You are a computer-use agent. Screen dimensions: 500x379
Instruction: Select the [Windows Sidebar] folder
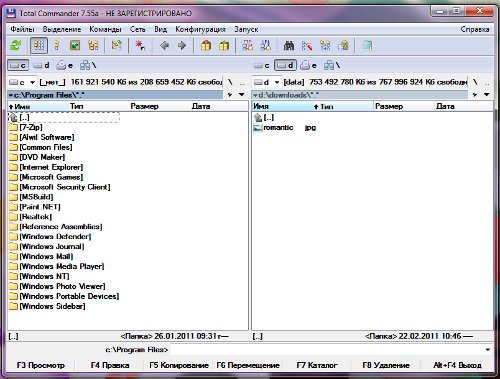[47, 306]
